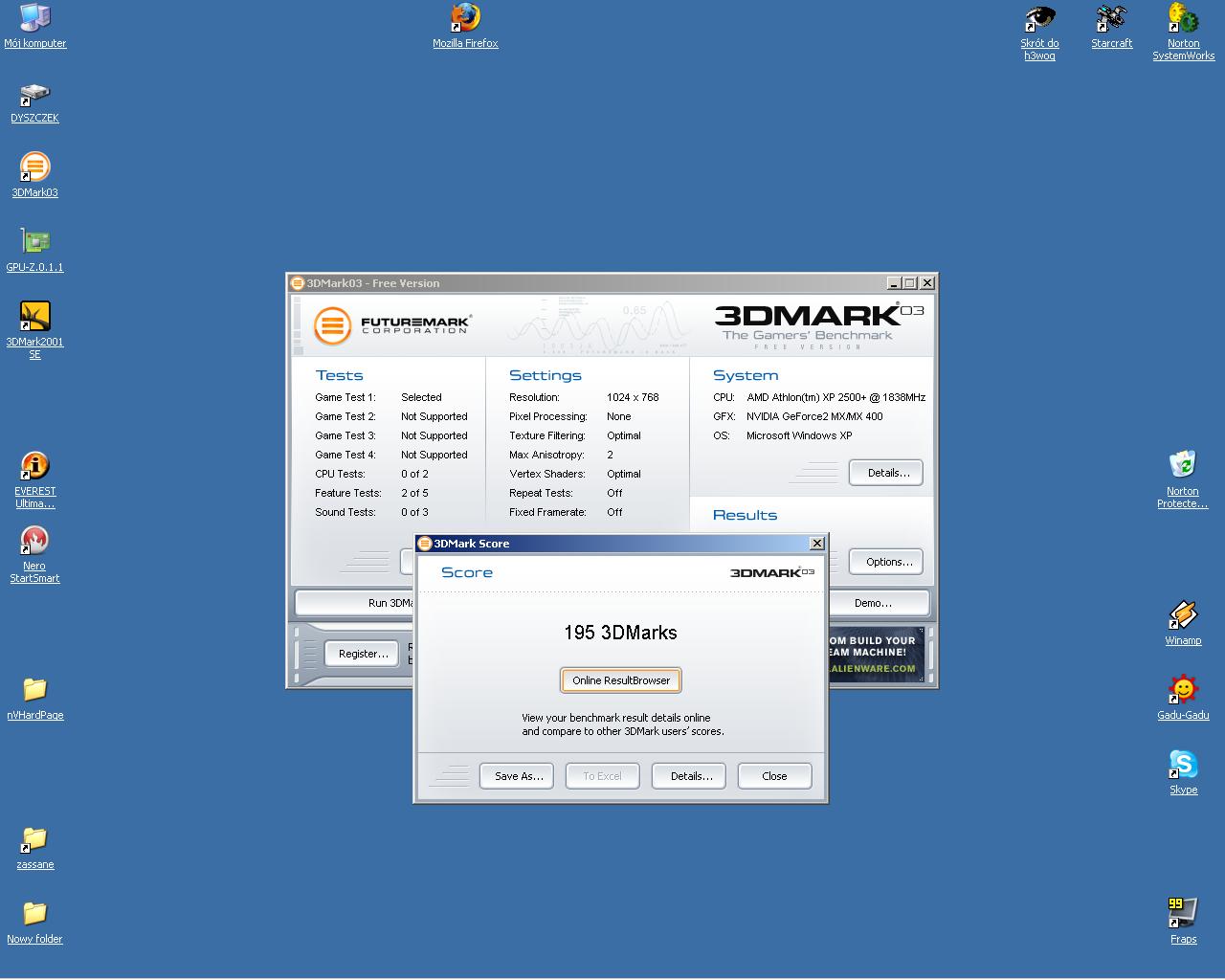Launch Winamp from the desktop
This screenshot has height=980, width=1225.
pos(1183,623)
